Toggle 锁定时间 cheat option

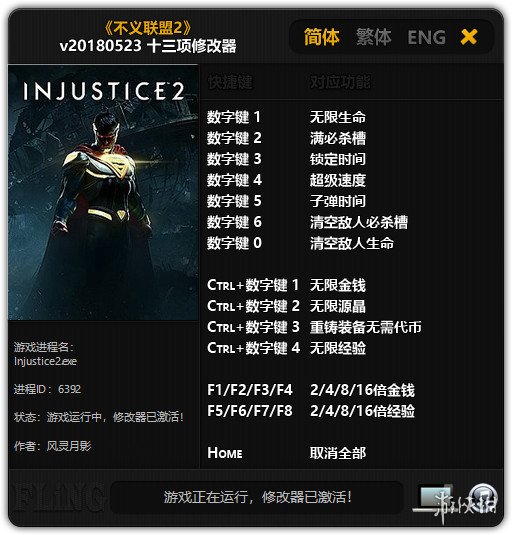tap(338, 159)
